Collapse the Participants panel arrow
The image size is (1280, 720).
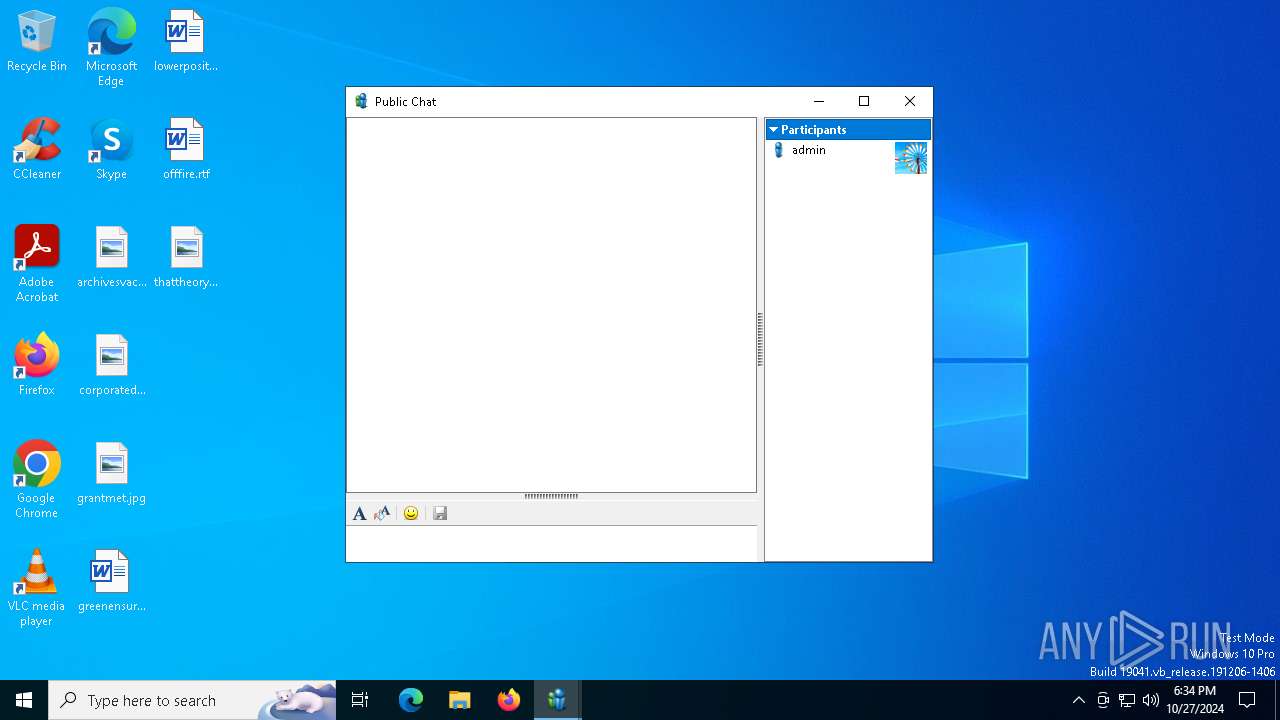(773, 130)
